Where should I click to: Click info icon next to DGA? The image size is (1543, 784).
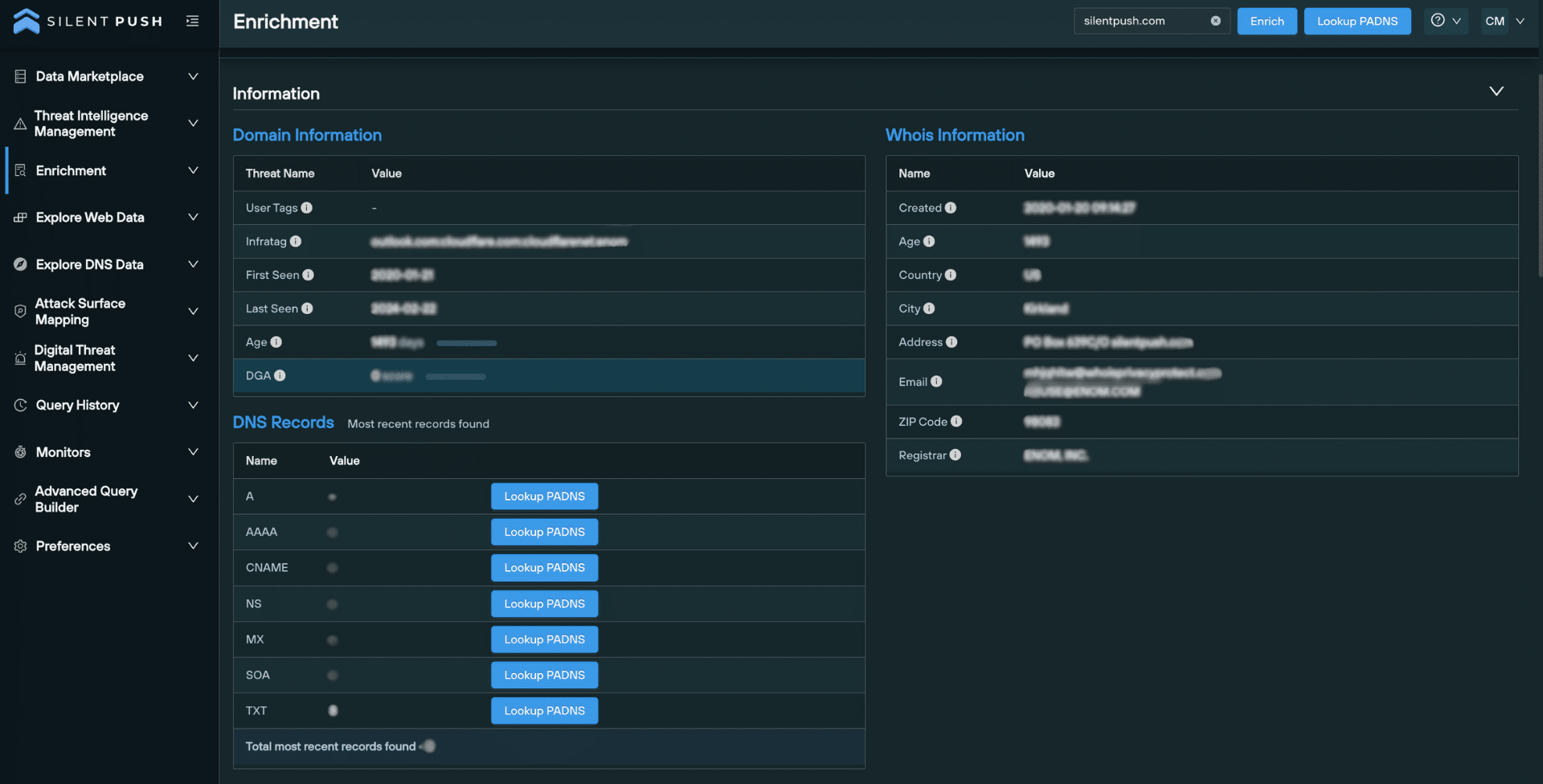click(x=280, y=376)
